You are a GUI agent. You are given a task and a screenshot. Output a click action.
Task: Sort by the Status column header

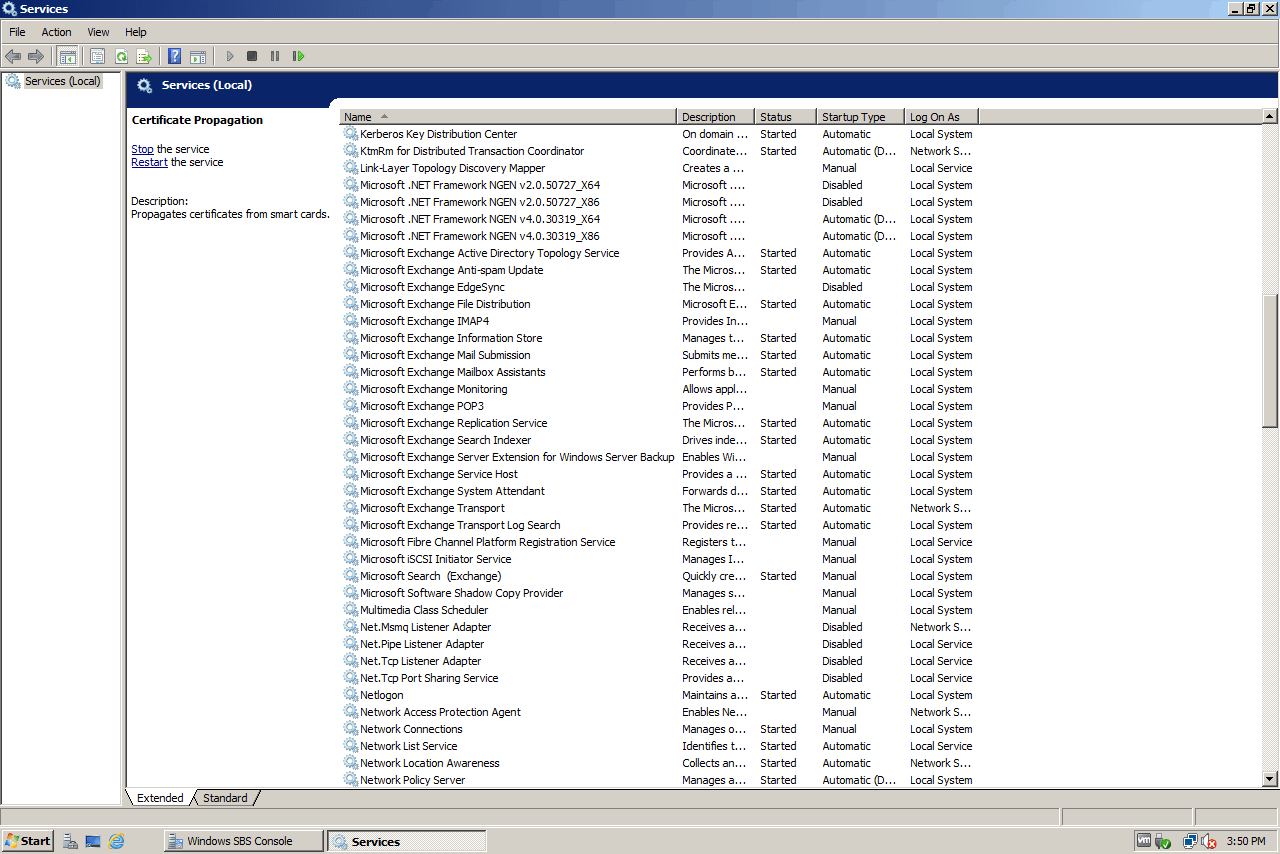785,117
